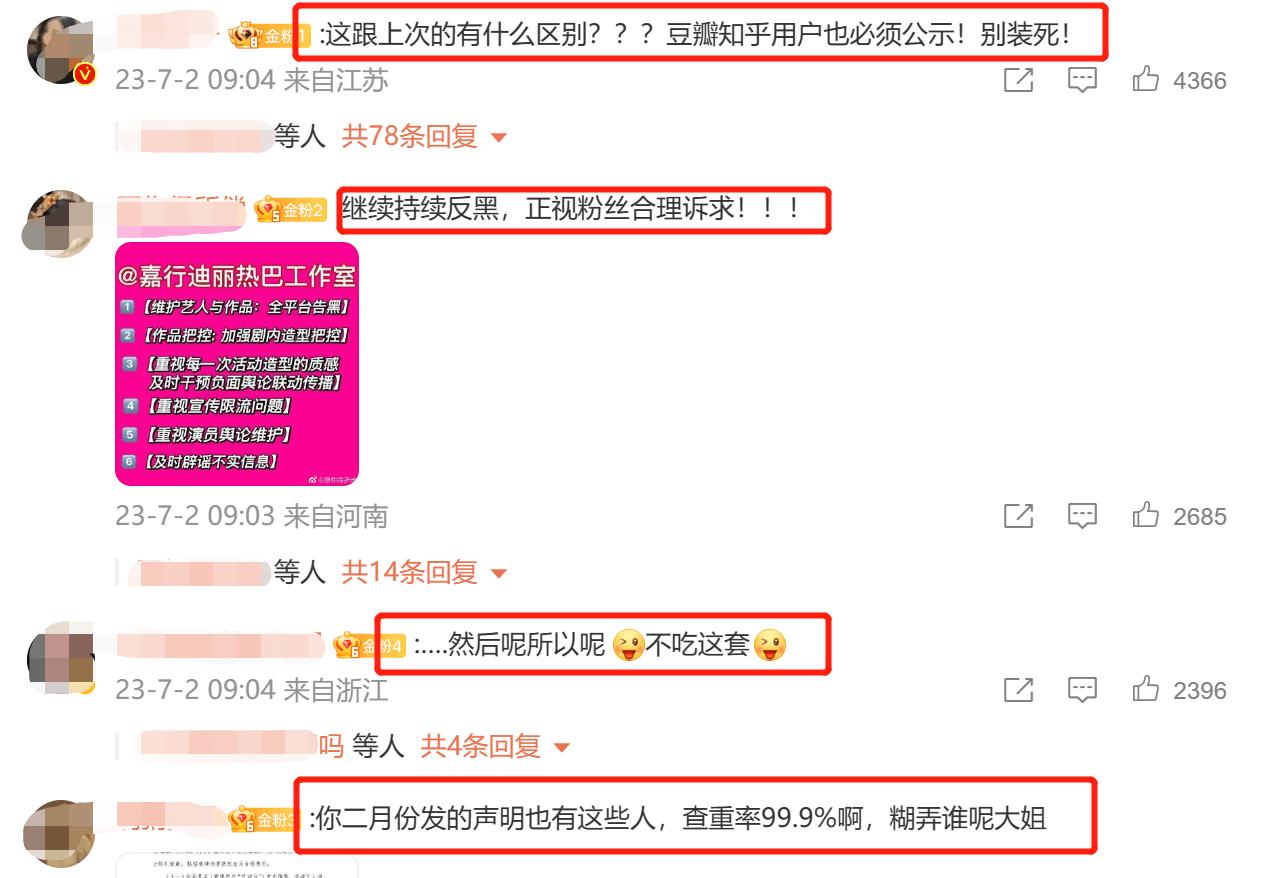1263x878 pixels.
Task: Share the comment from 江苏
Action: pos(1018,81)
